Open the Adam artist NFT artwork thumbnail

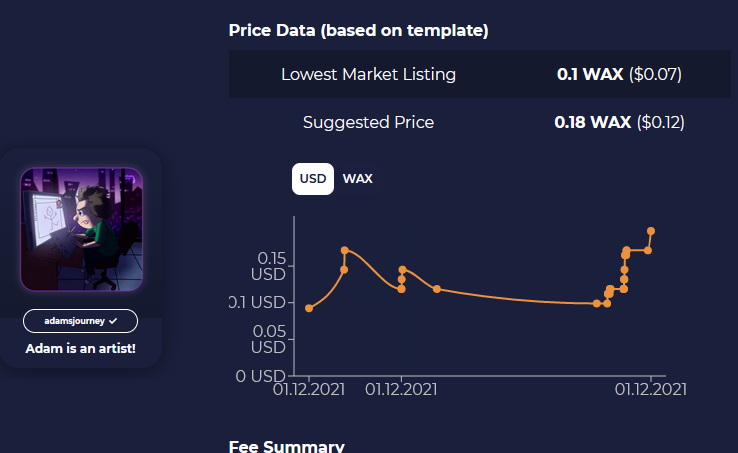pos(81,229)
